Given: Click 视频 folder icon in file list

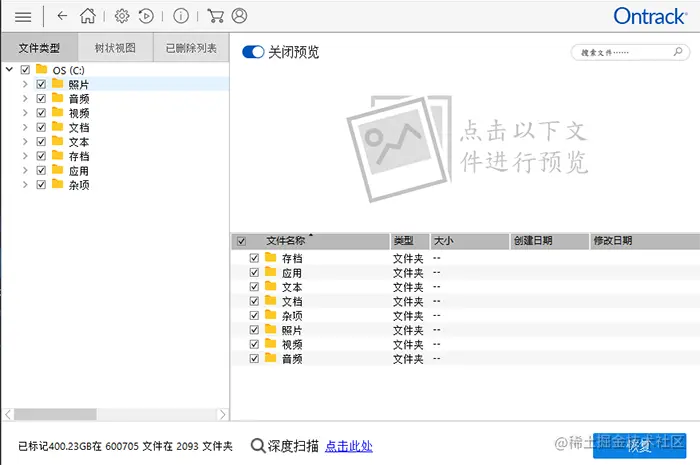Looking at the screenshot, I should point(271,344).
